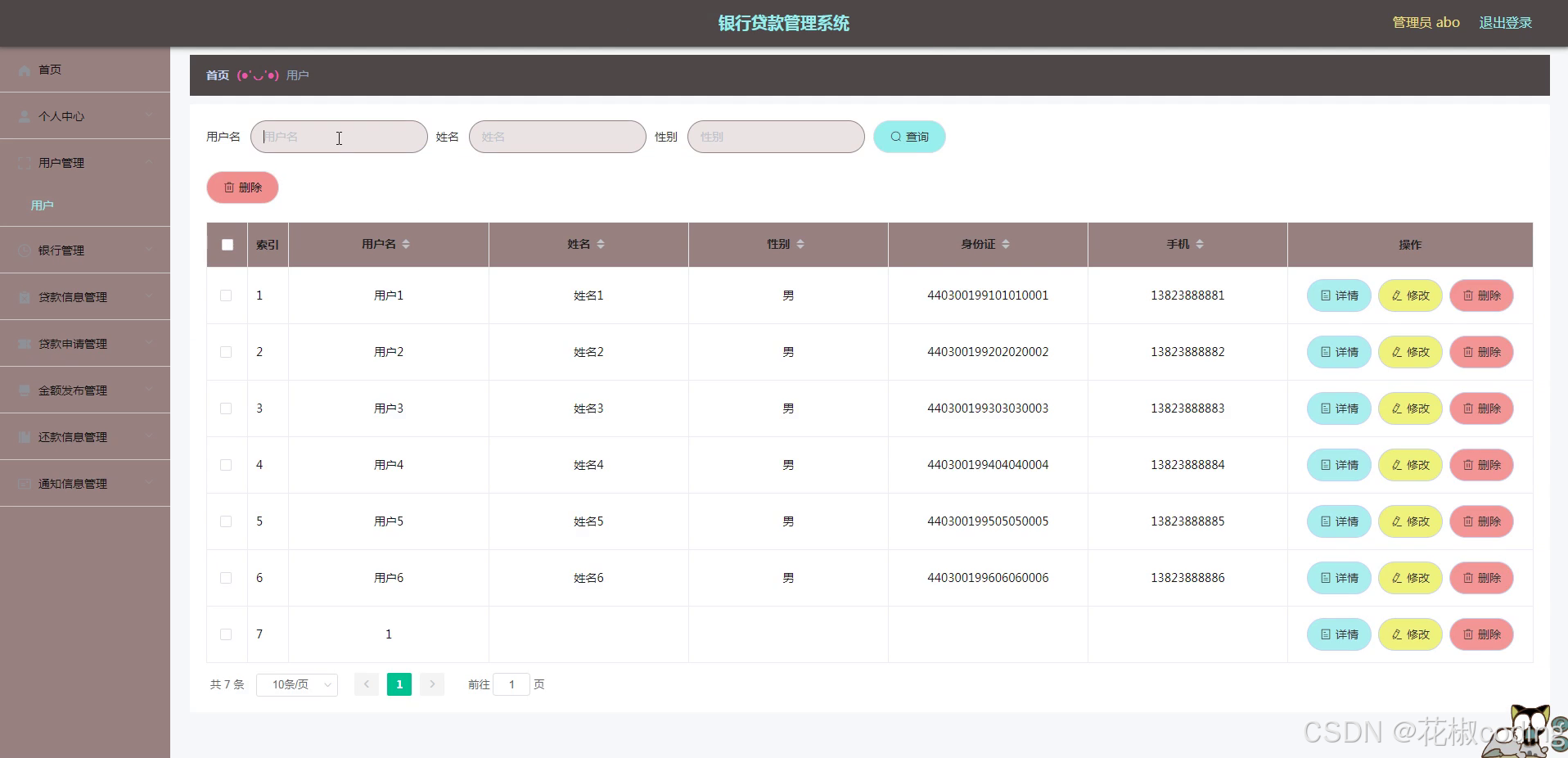
Task: Click the icon beside 贷款信息管理
Action: pyautogui.click(x=25, y=298)
